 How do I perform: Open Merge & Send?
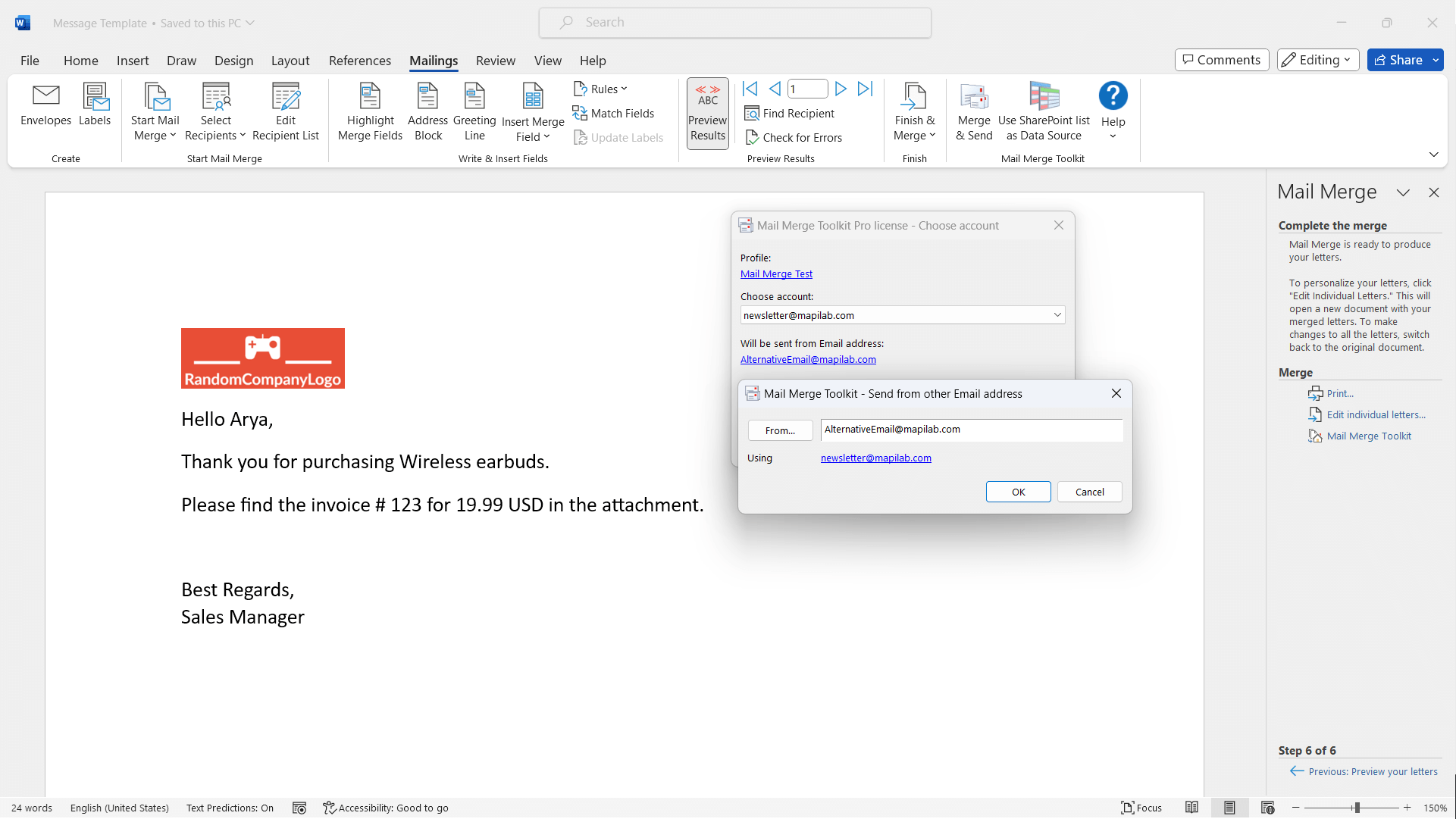coord(974,110)
